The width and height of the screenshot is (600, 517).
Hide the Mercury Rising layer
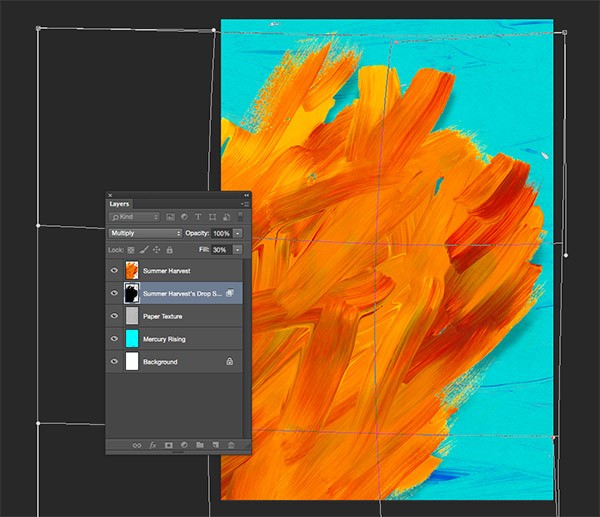(114, 339)
